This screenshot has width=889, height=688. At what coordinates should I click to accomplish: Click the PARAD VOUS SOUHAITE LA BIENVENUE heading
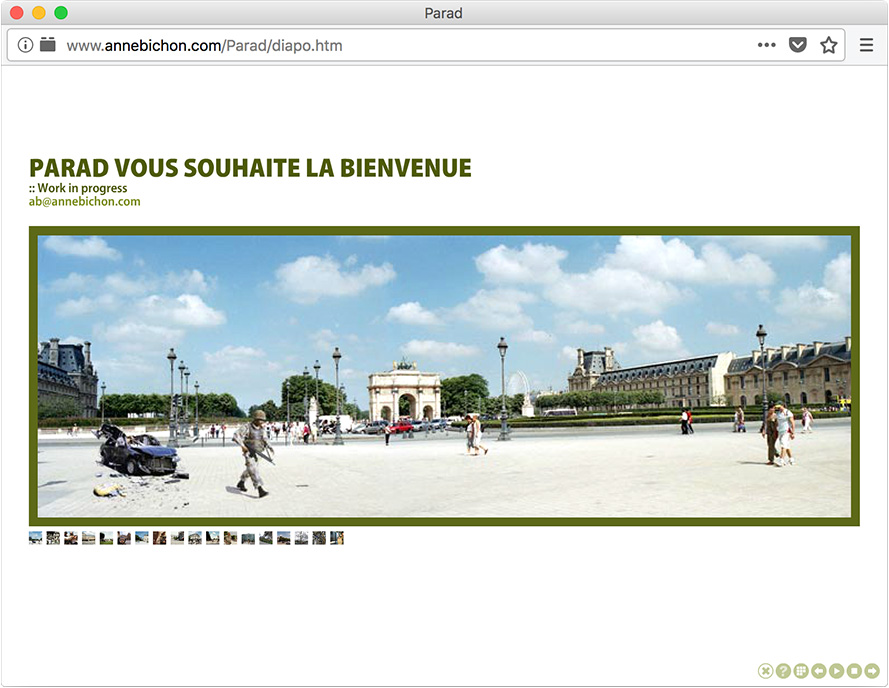point(250,168)
